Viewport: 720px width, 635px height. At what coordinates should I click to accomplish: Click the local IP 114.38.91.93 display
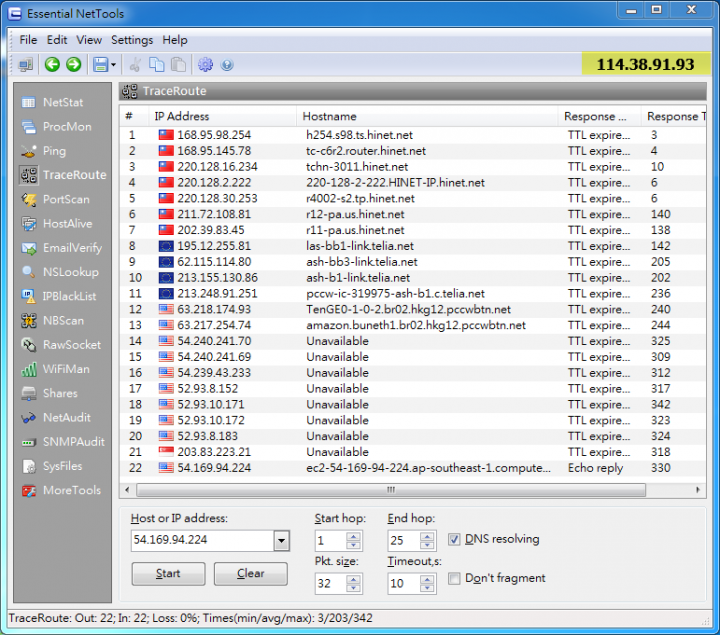(x=645, y=64)
